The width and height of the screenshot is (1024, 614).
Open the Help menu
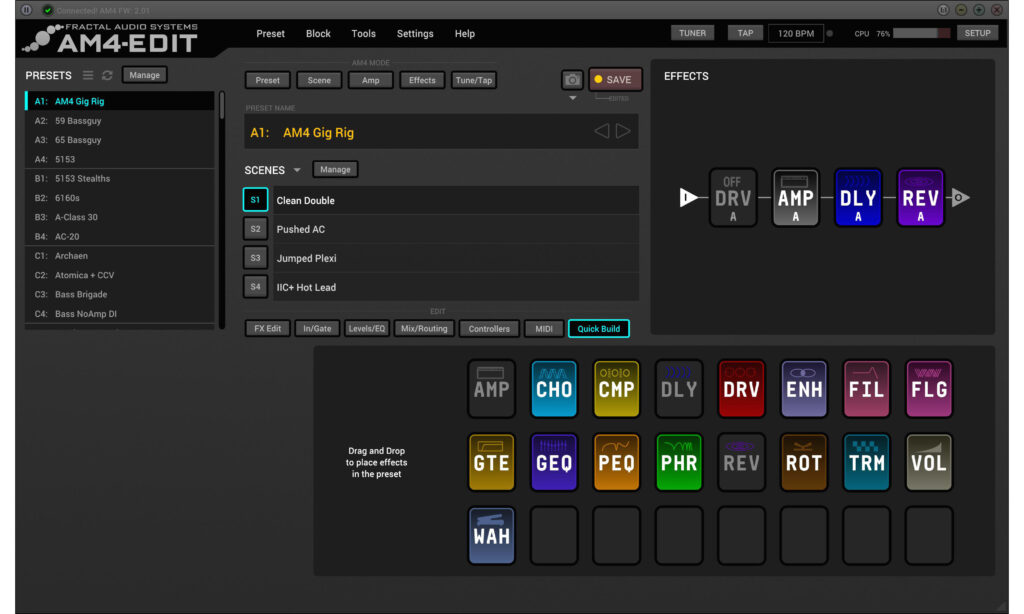[464, 33]
